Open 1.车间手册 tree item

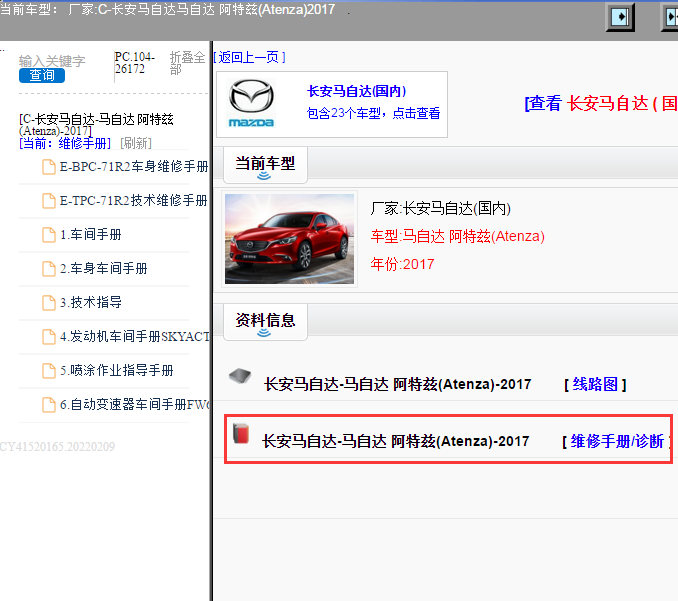pyautogui.click(x=91, y=235)
